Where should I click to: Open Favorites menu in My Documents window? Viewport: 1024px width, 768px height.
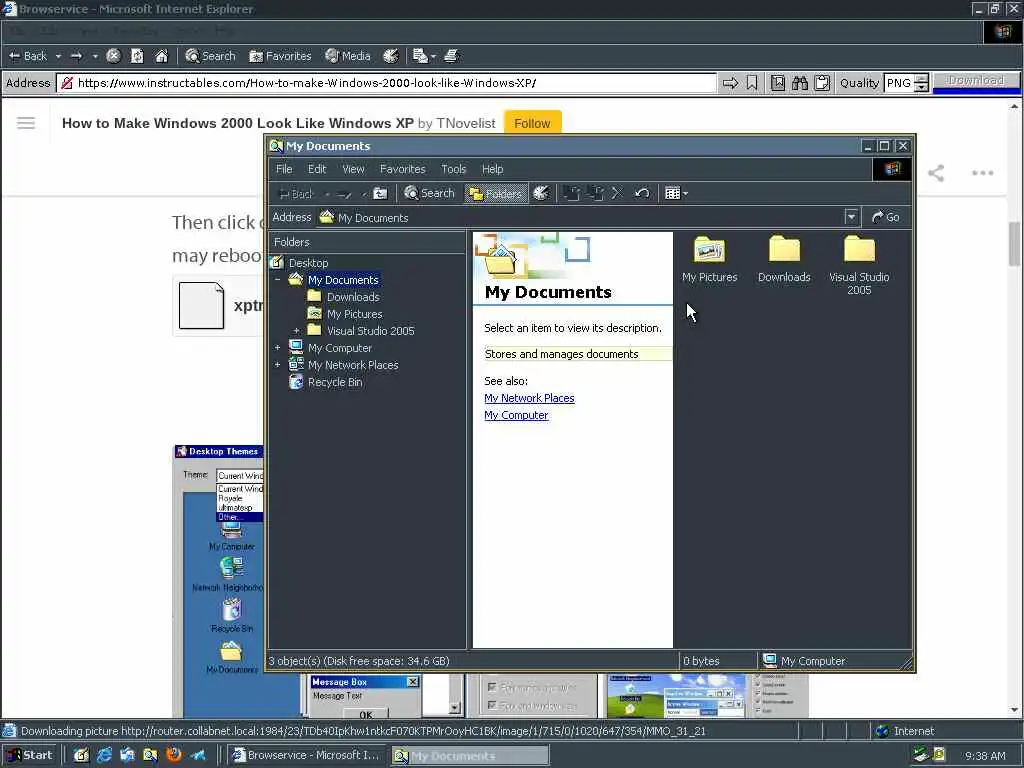pyautogui.click(x=402, y=169)
